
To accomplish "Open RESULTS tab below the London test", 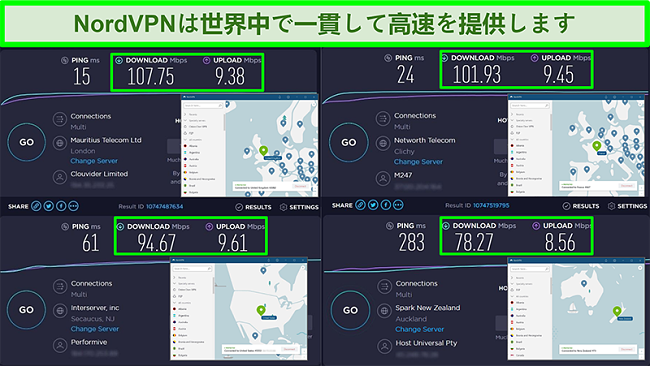I will point(253,207).
